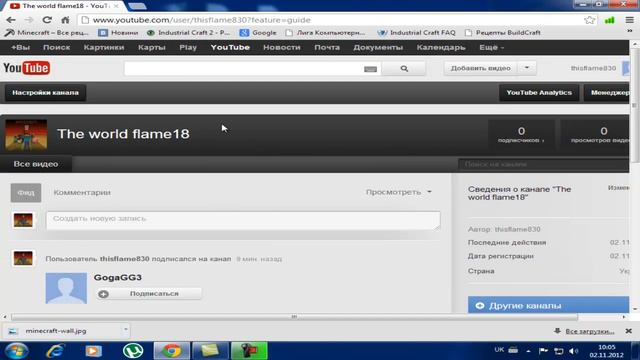Click the magnifier search button
This screenshot has height=360, width=640.
pos(404,69)
